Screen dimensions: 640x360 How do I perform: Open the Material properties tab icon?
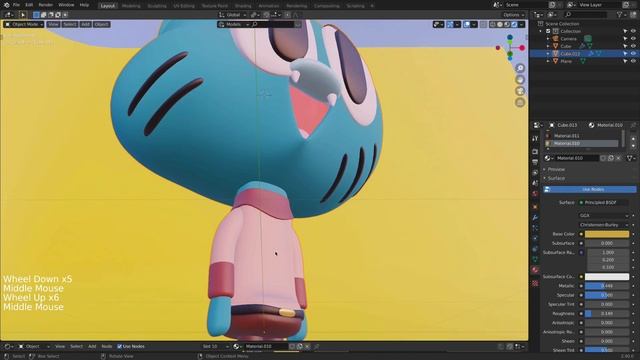pyautogui.click(x=535, y=270)
